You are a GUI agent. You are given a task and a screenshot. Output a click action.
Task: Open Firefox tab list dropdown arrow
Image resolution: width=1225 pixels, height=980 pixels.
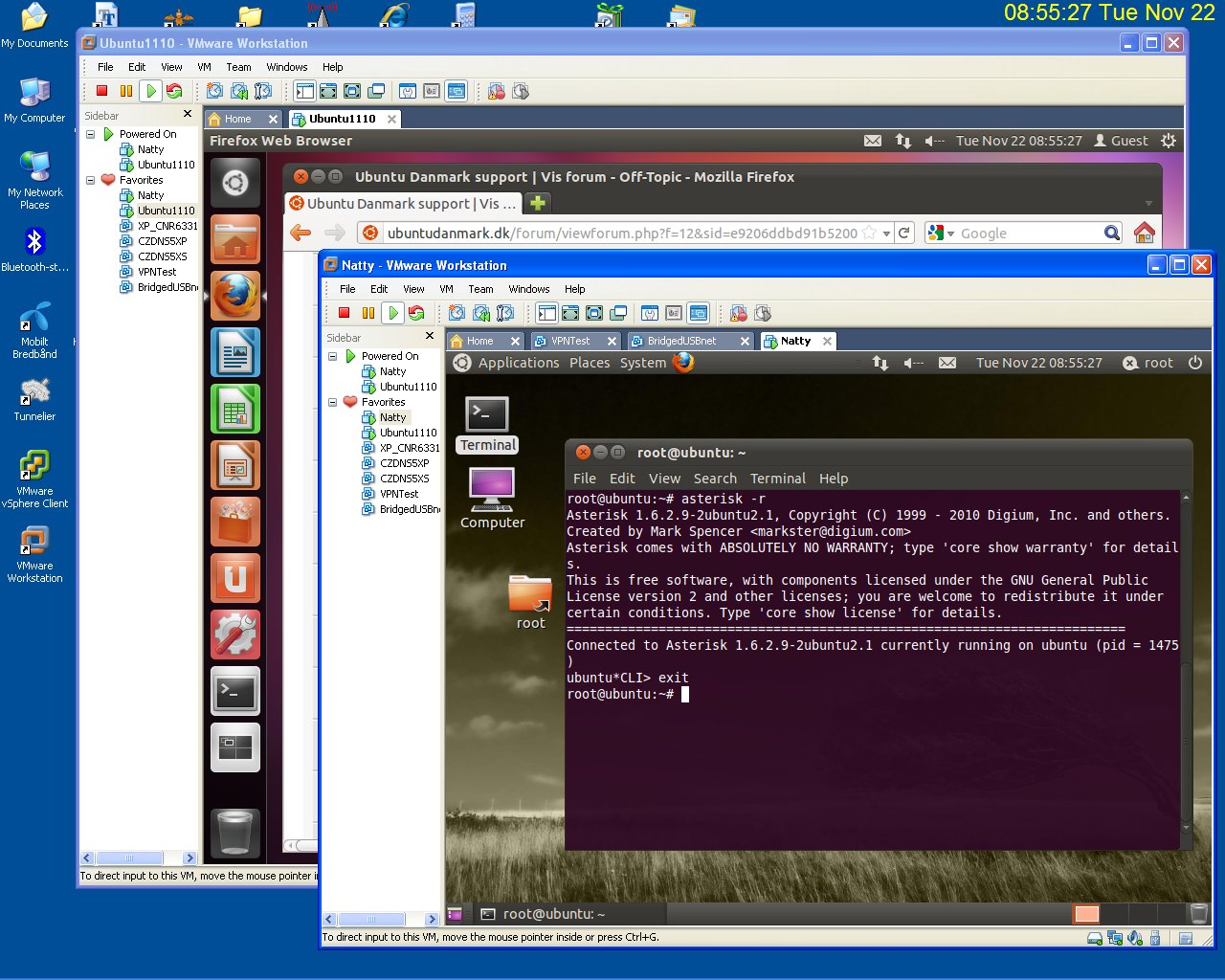[1148, 204]
